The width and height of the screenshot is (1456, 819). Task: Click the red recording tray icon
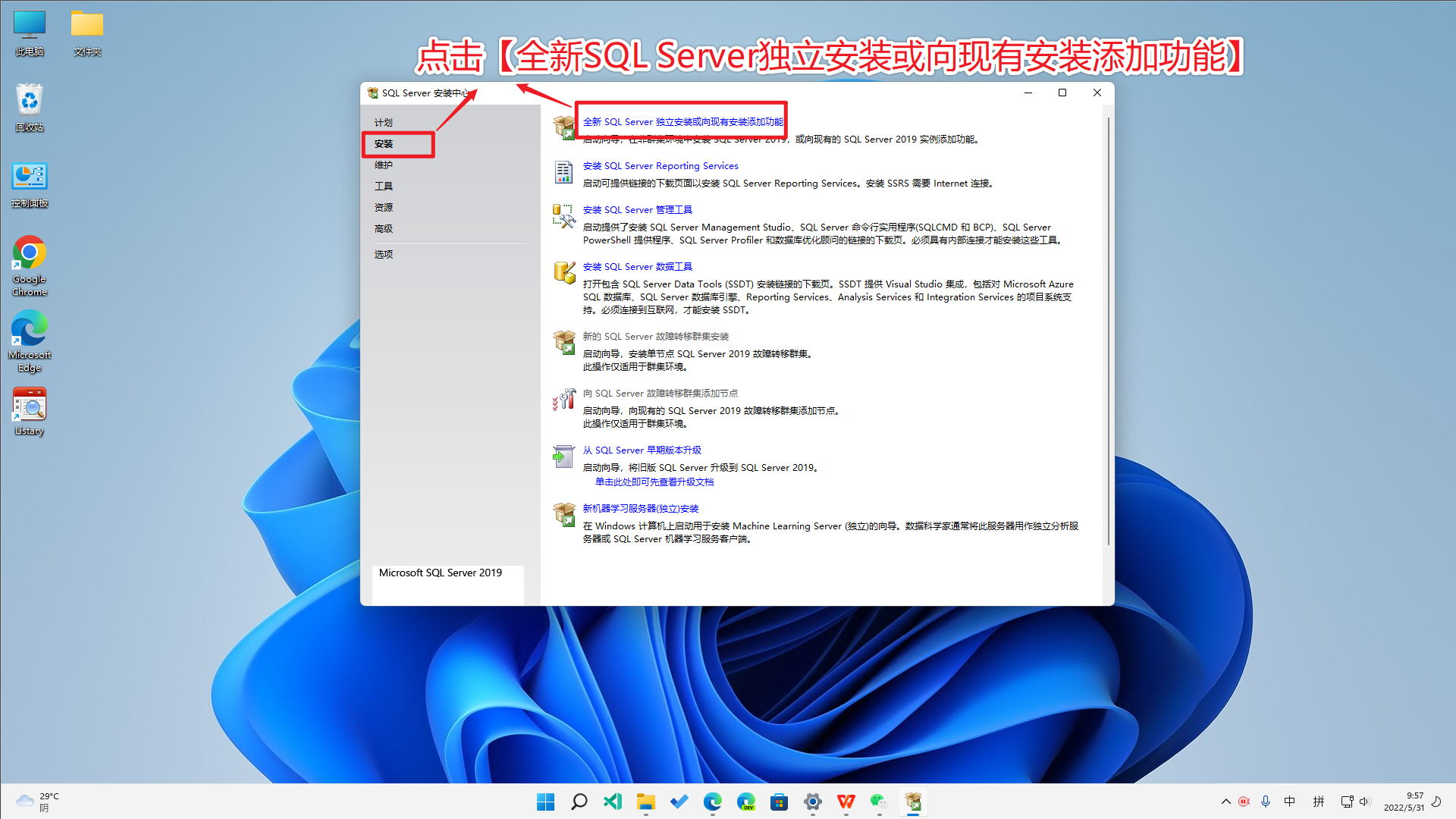coord(1244,802)
